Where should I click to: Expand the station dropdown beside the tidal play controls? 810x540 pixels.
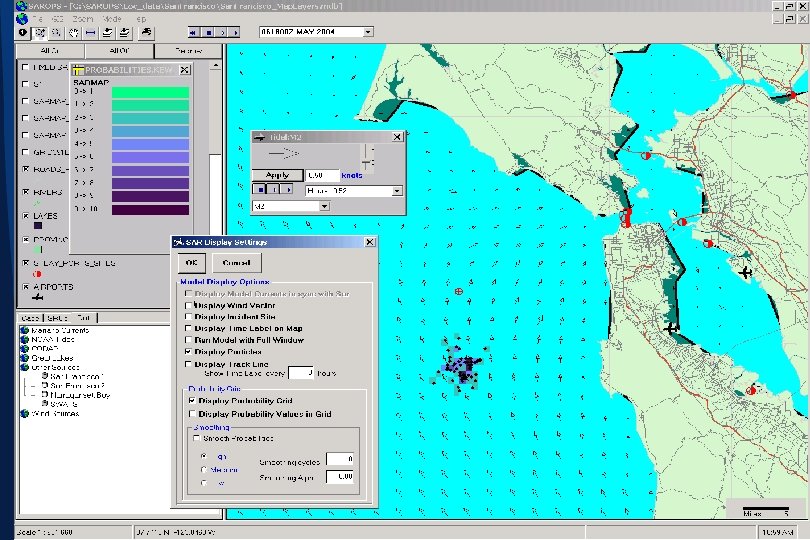click(397, 190)
